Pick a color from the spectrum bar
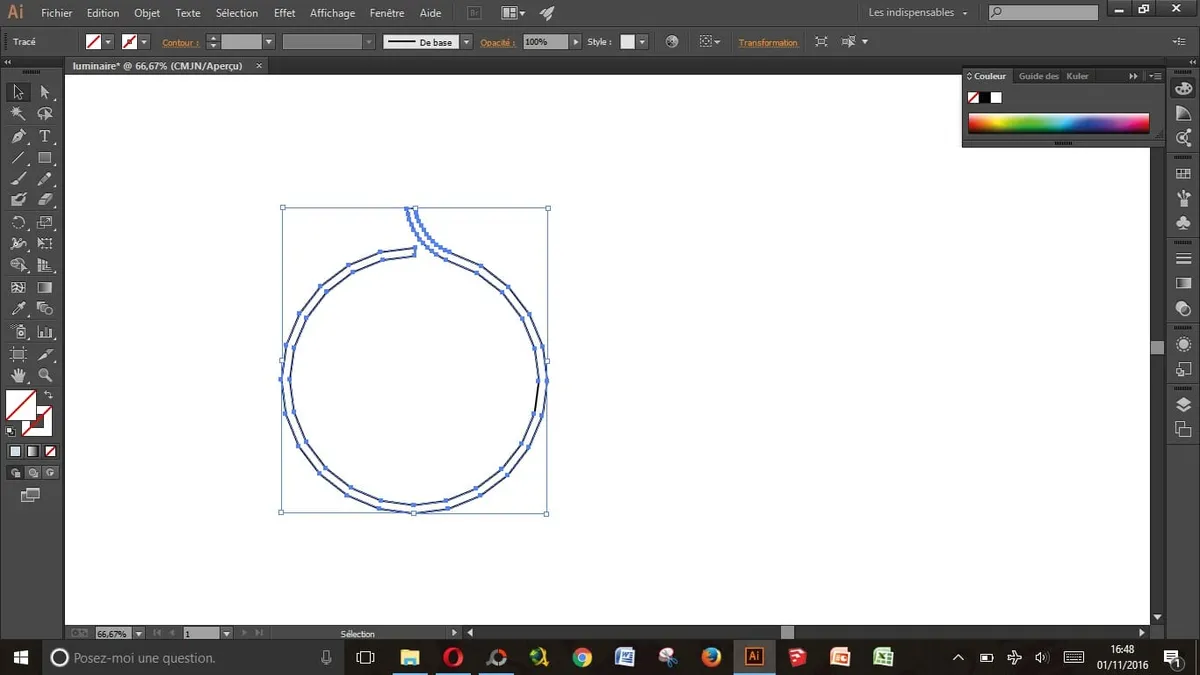Screen dimensions: 1200x675 point(1058,124)
